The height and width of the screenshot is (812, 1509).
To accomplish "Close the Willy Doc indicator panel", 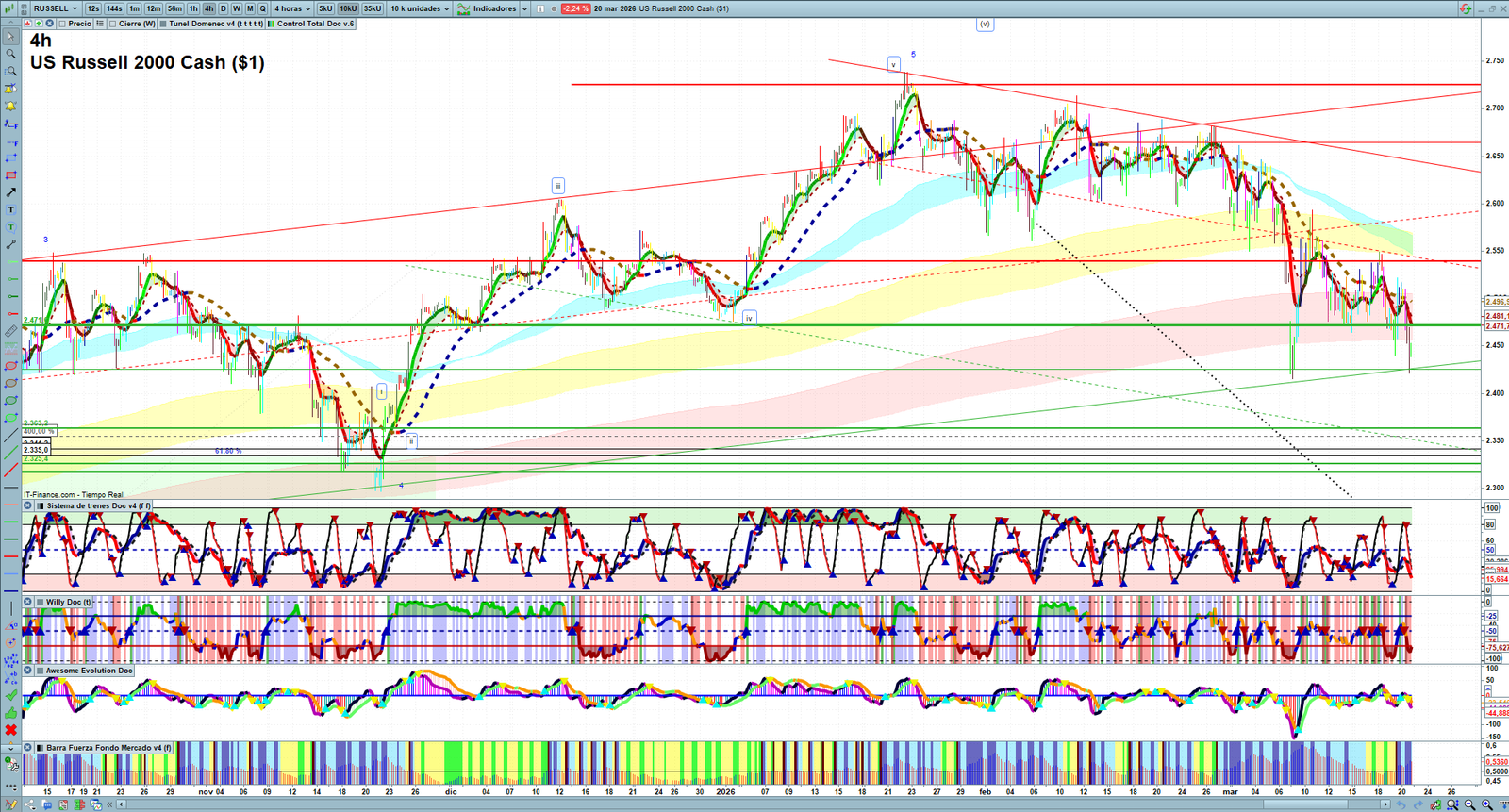I will point(28,602).
